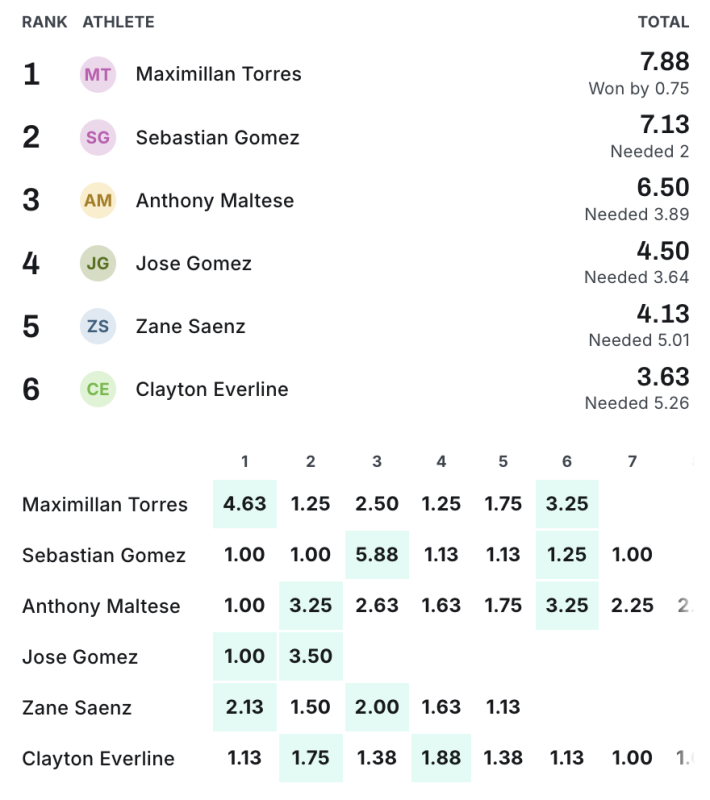
Task: Click Zane Saenz's 2.13 wave score
Action: (x=245, y=708)
